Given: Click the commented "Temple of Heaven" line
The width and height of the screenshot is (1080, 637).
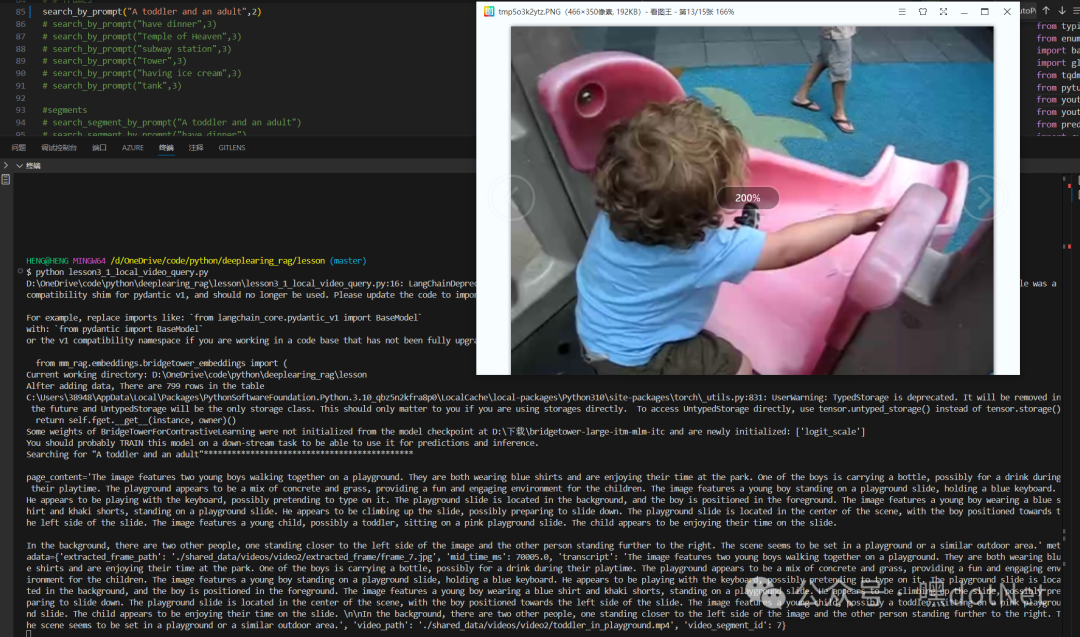Looking at the screenshot, I should 141,36.
